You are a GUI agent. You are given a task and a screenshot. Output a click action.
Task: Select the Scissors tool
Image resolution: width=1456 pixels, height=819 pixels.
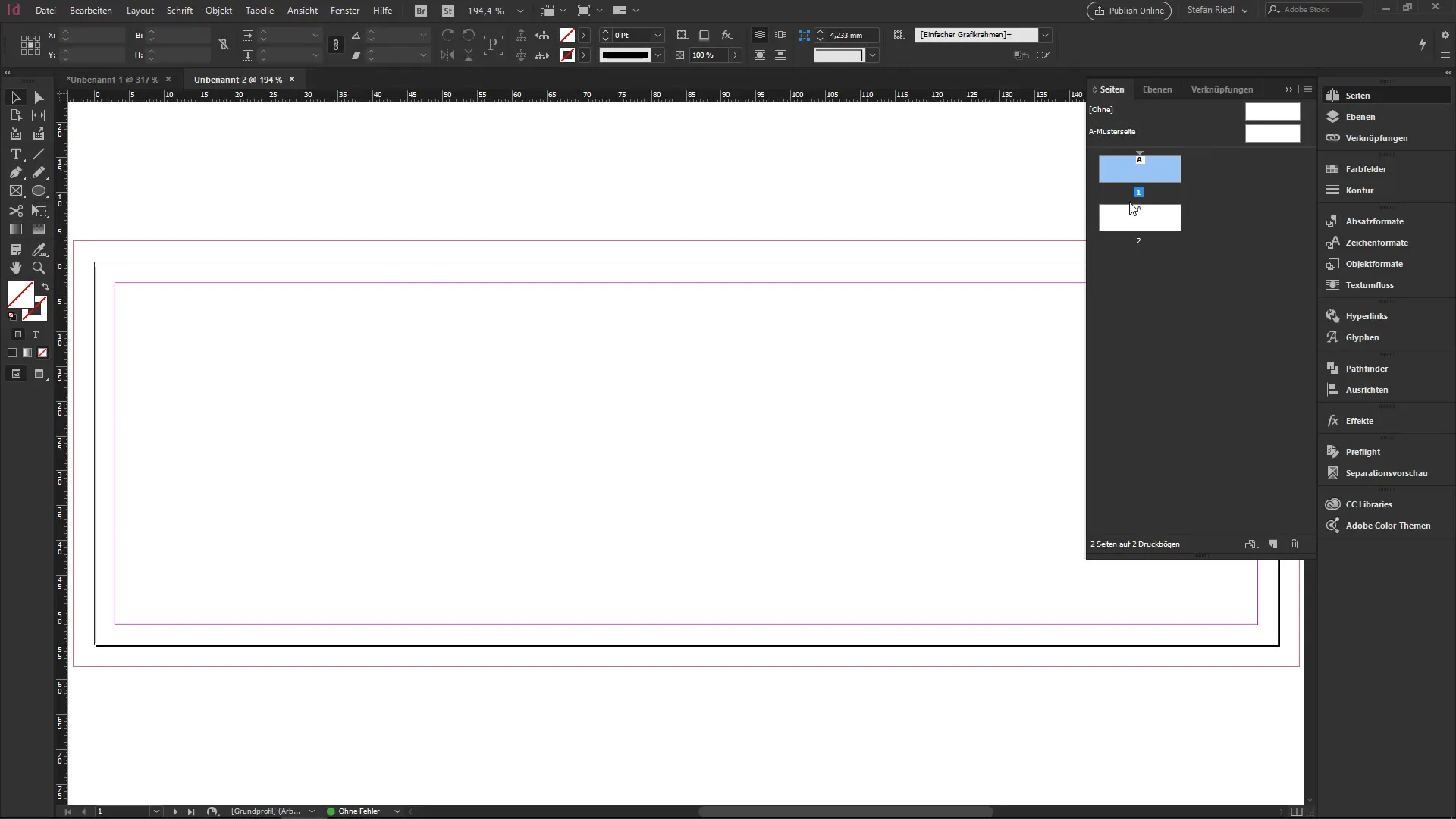(x=15, y=211)
